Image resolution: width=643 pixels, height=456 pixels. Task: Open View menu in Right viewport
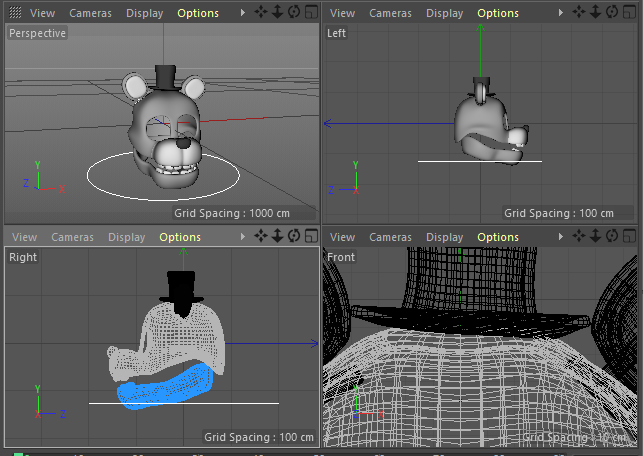[x=24, y=237]
